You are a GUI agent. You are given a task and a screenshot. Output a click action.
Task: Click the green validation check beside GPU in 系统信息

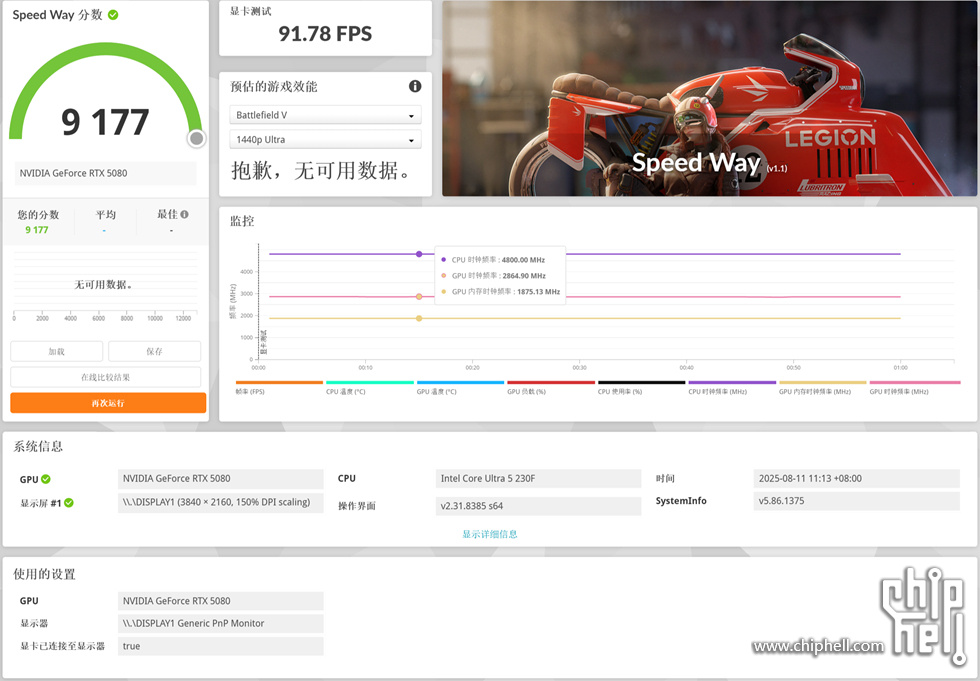pyautogui.click(x=46, y=479)
